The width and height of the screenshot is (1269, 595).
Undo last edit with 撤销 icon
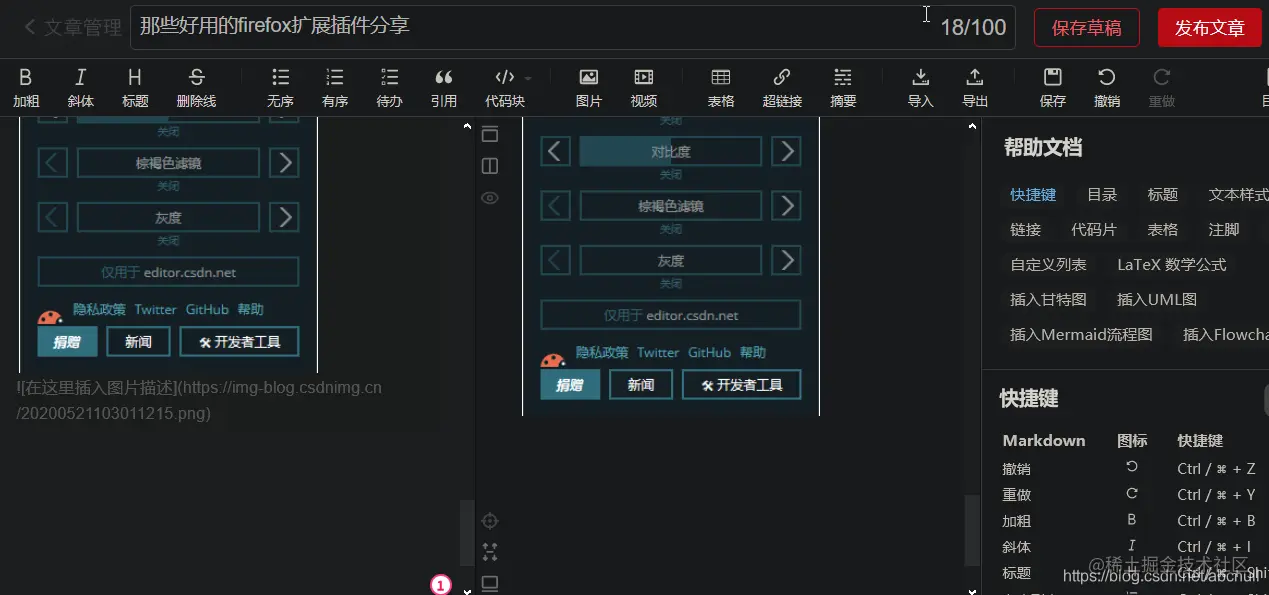[x=1107, y=87]
